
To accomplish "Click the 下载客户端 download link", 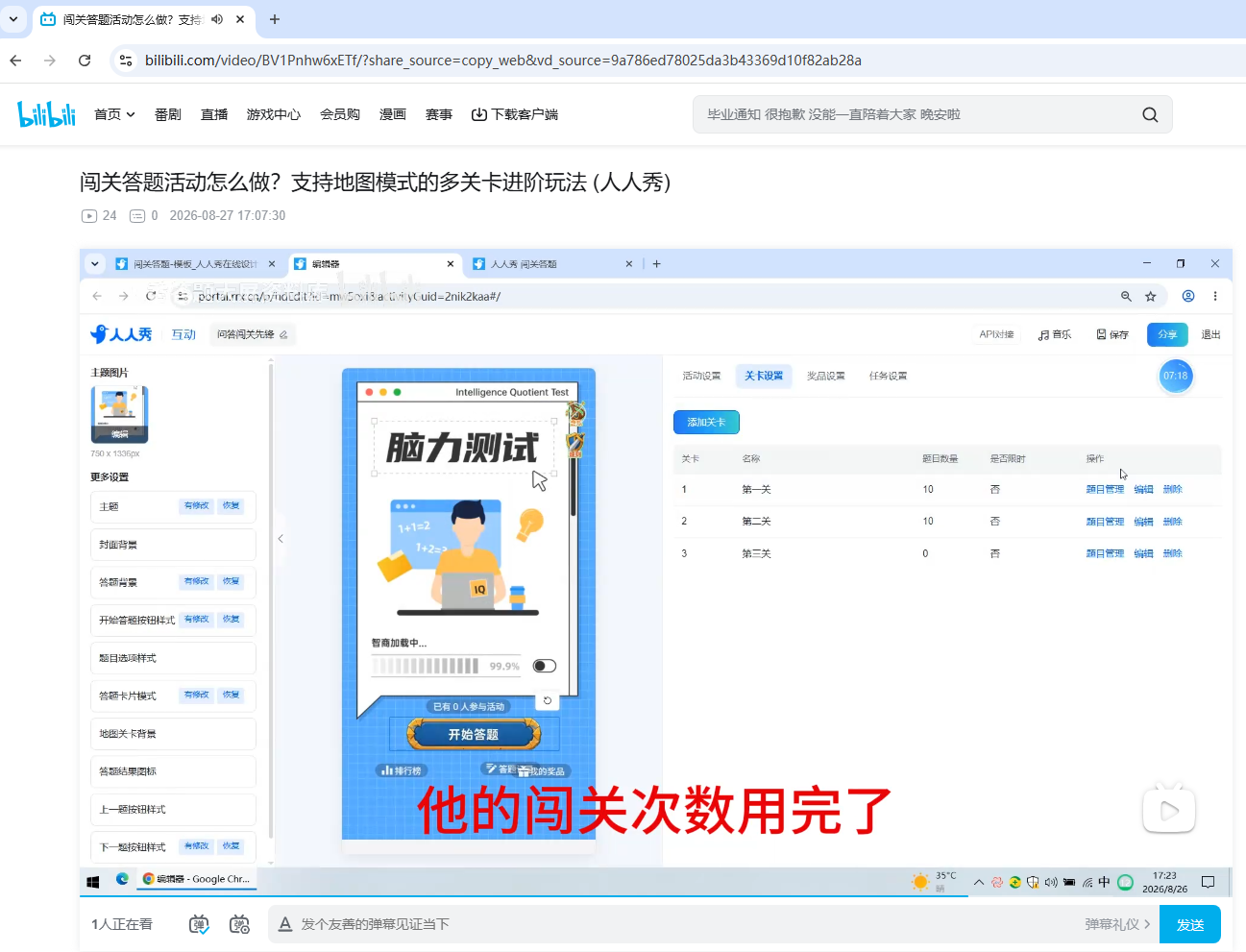I will pyautogui.click(x=515, y=114).
